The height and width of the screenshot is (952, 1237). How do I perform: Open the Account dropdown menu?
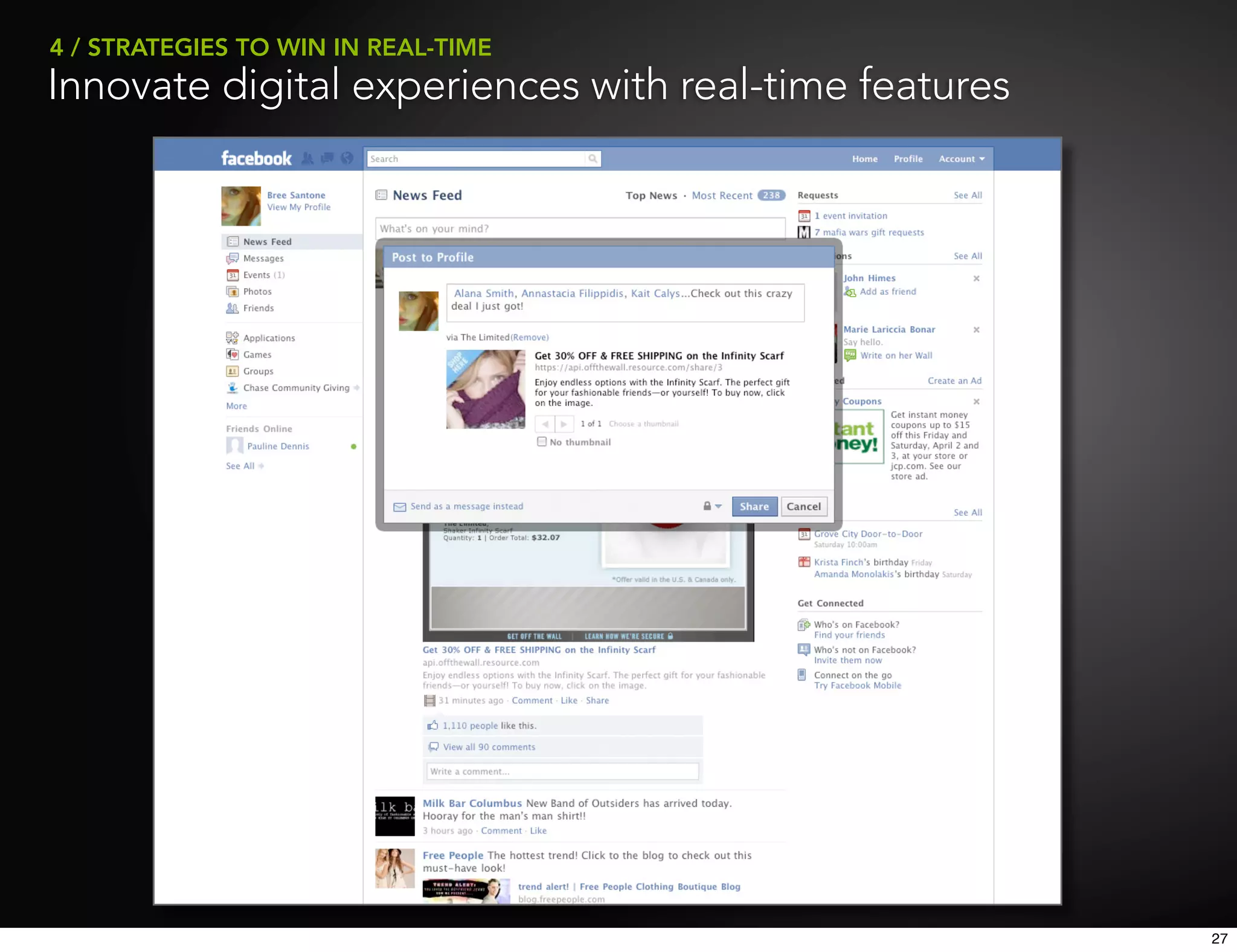tap(962, 159)
